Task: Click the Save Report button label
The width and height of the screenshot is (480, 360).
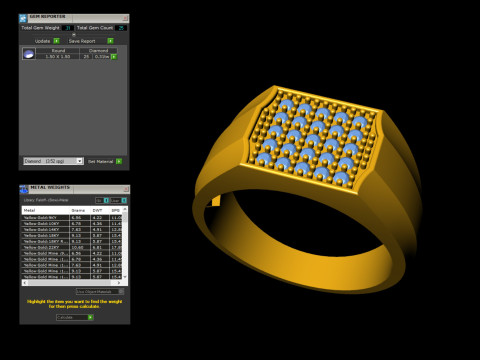Action: 82,41
